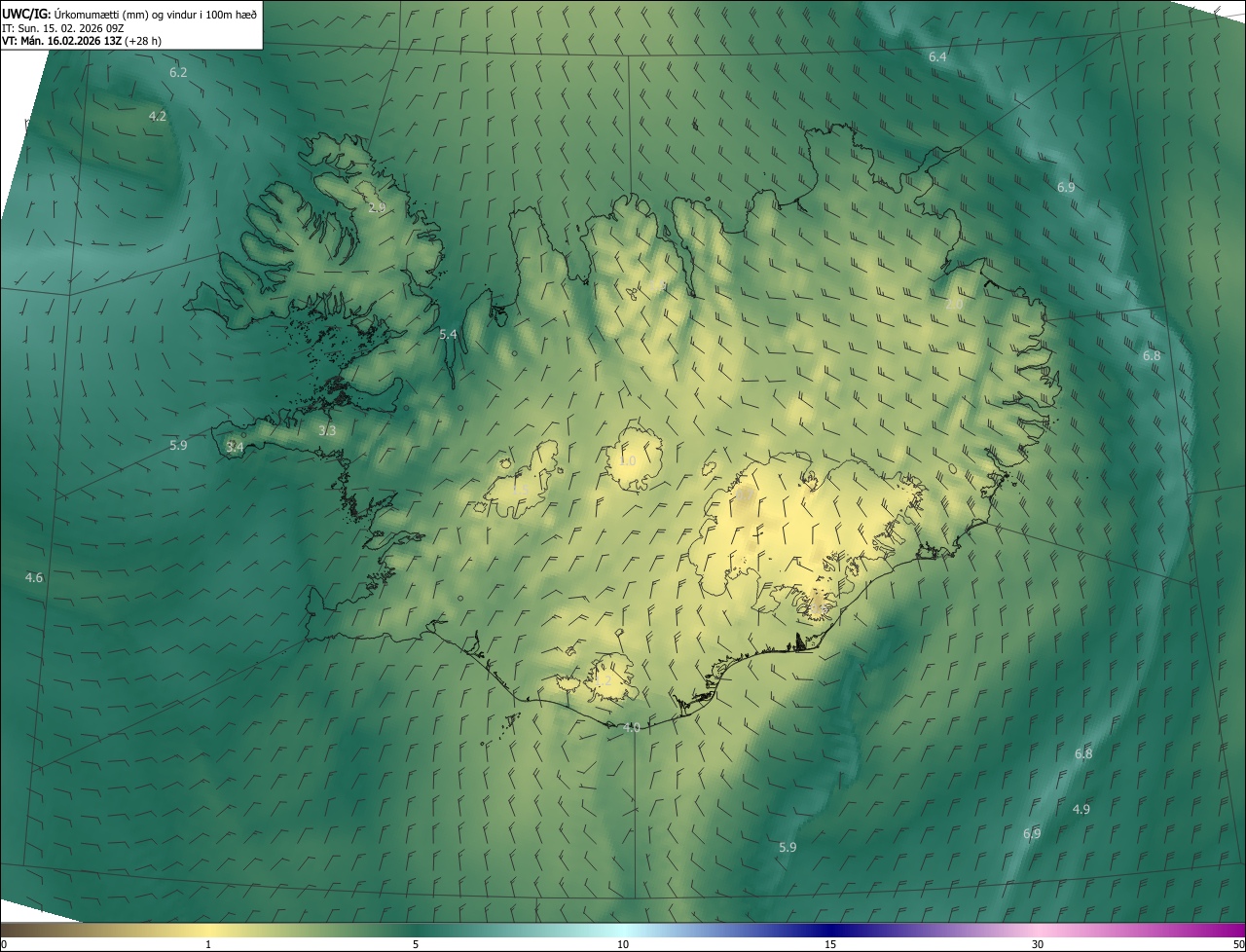Click the '3.4' value label on the map

[235, 447]
